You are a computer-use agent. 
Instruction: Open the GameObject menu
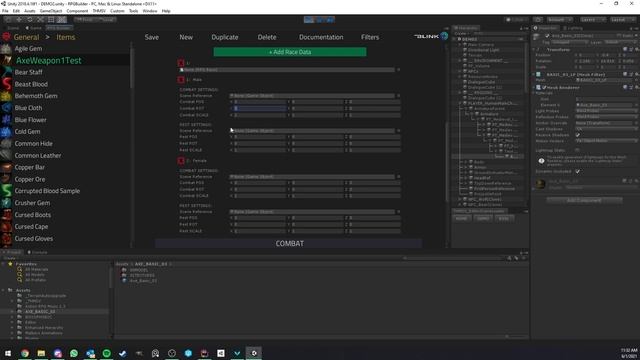(x=51, y=11)
